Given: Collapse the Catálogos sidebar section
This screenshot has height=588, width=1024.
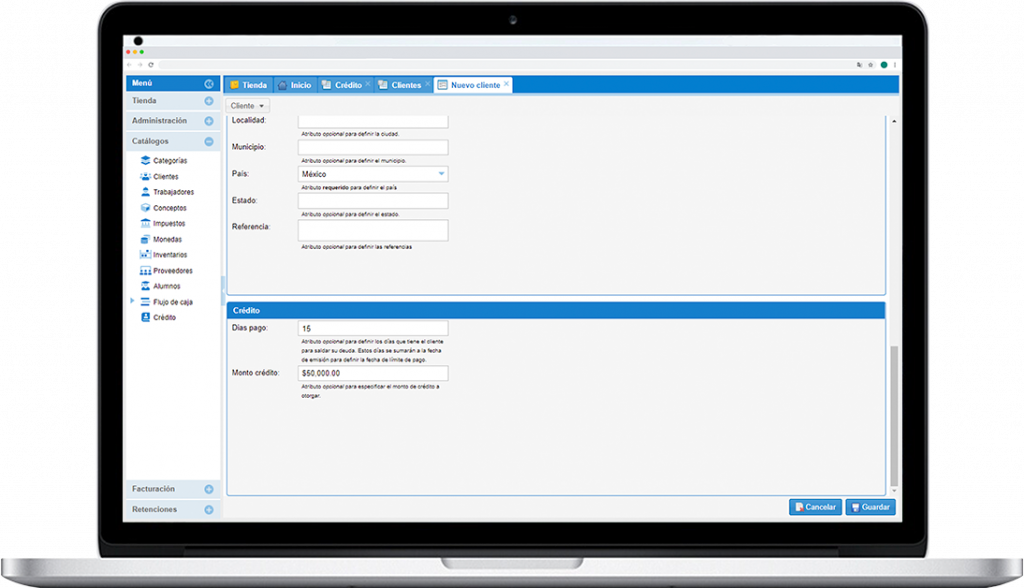Looking at the screenshot, I should point(209,142).
